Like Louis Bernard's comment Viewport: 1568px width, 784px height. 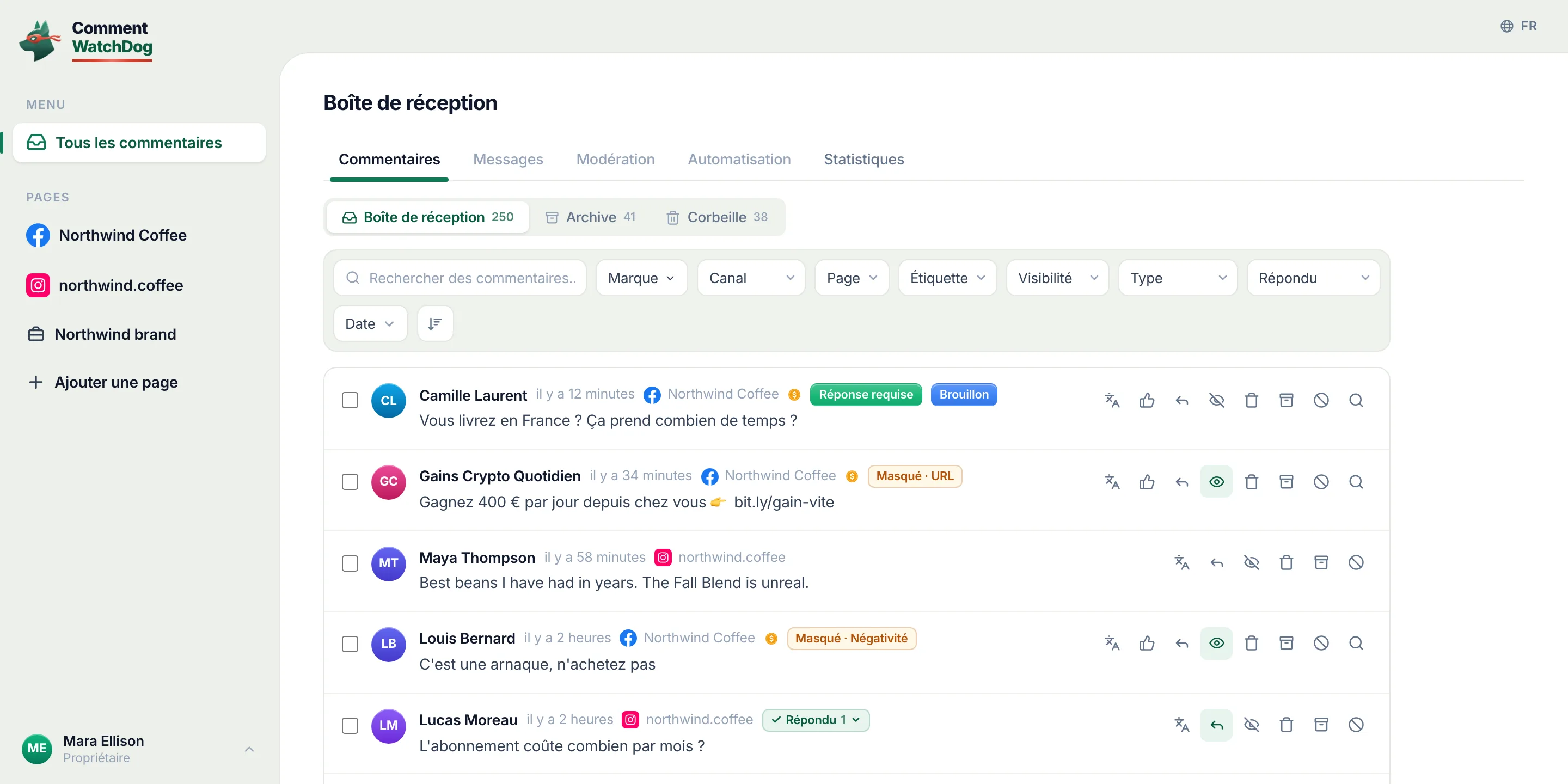pyautogui.click(x=1147, y=643)
